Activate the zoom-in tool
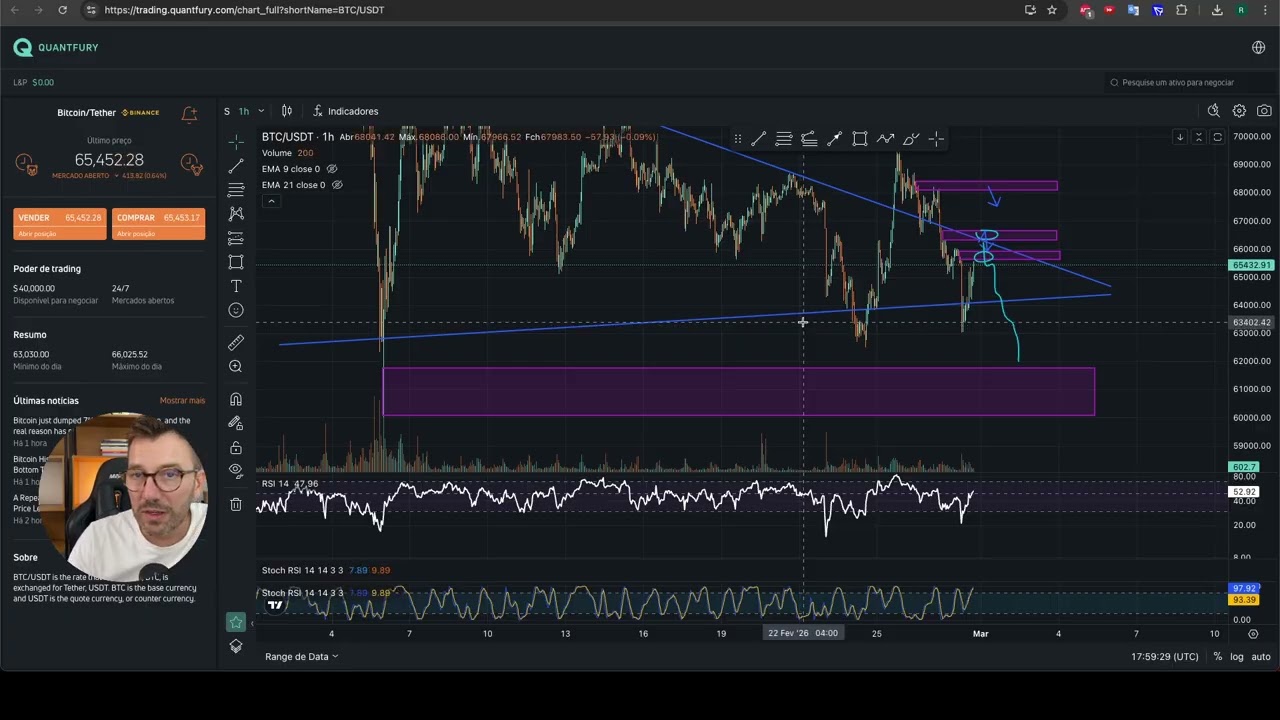 (x=236, y=366)
